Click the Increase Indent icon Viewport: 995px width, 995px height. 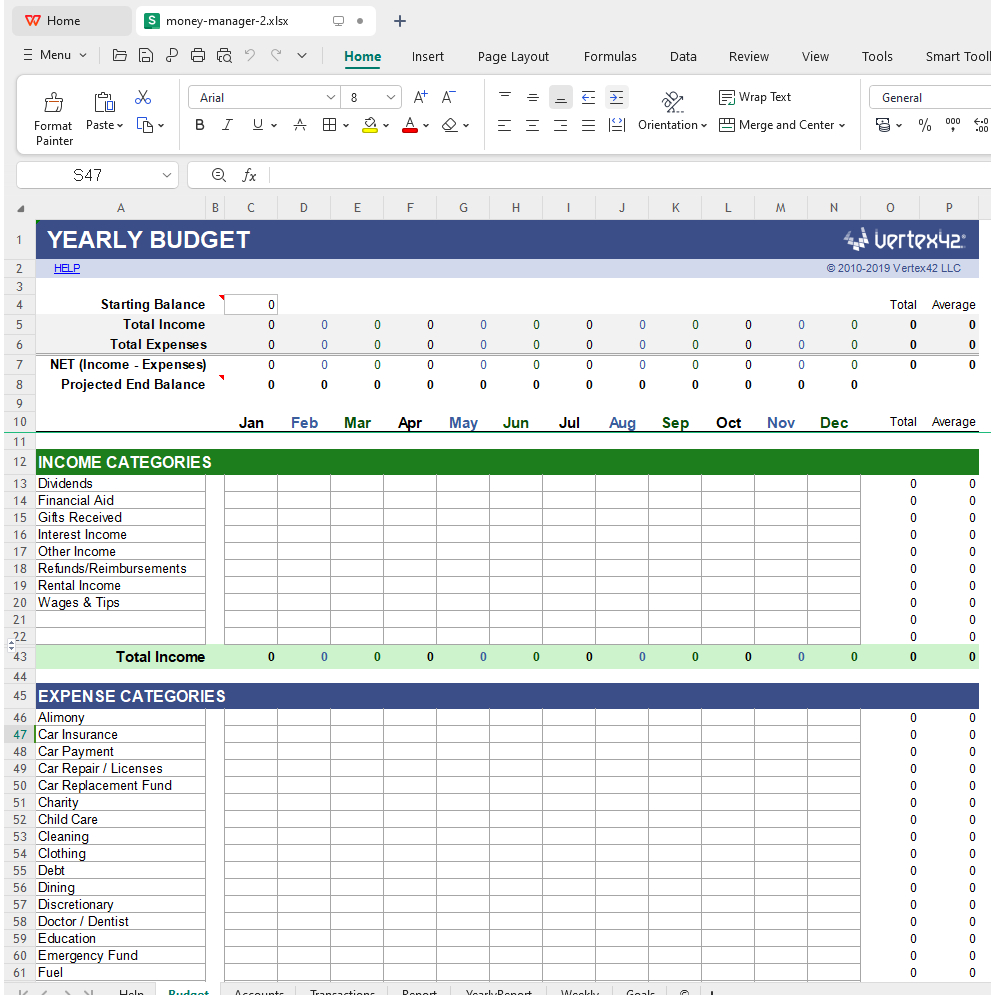(x=616, y=97)
